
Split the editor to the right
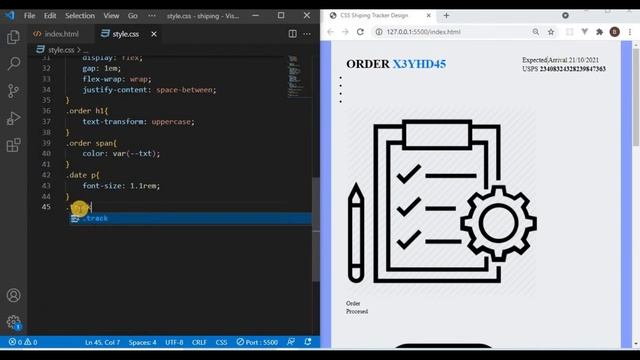[x=293, y=34]
